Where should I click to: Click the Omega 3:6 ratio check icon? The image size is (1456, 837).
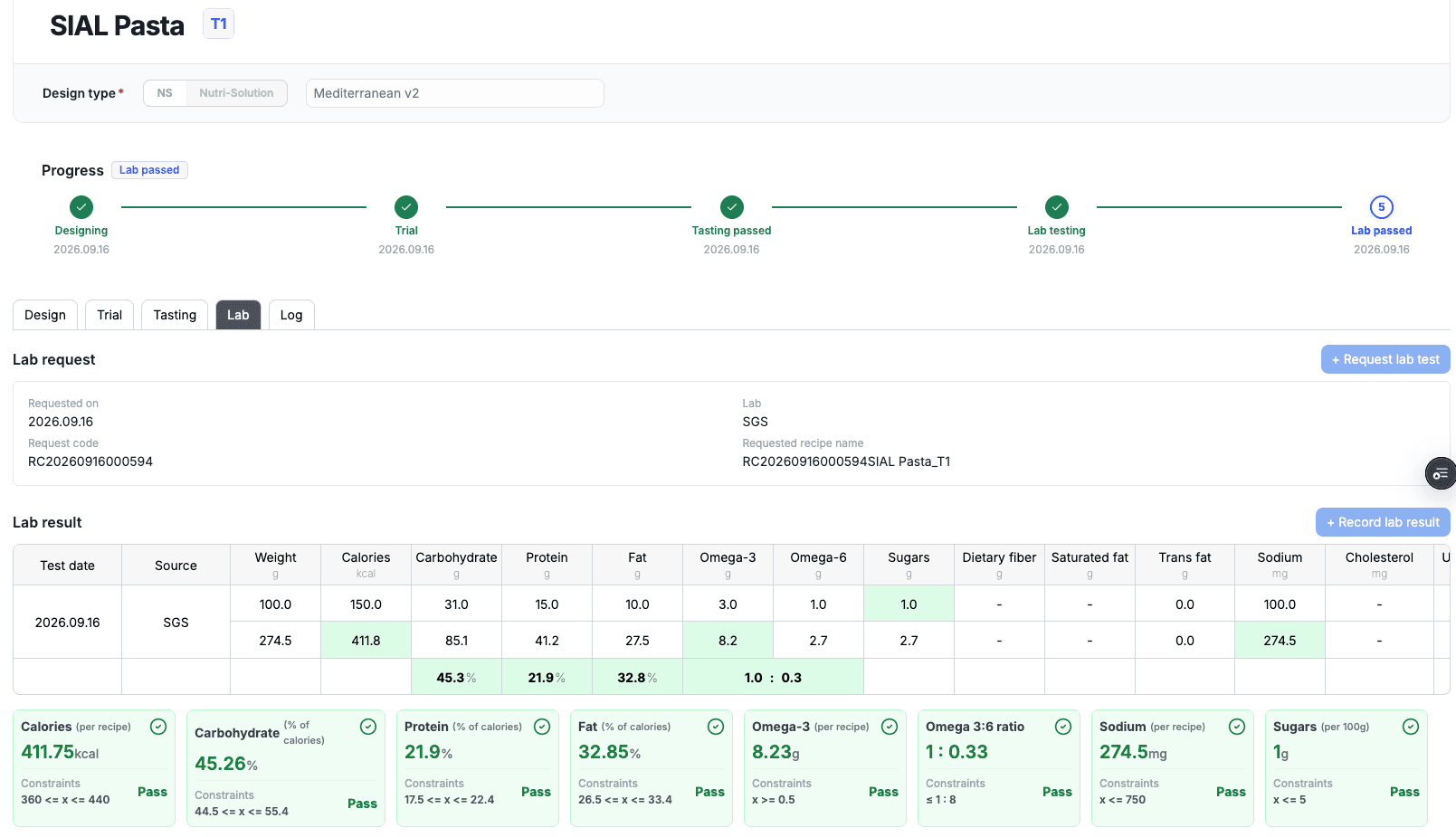1063,727
